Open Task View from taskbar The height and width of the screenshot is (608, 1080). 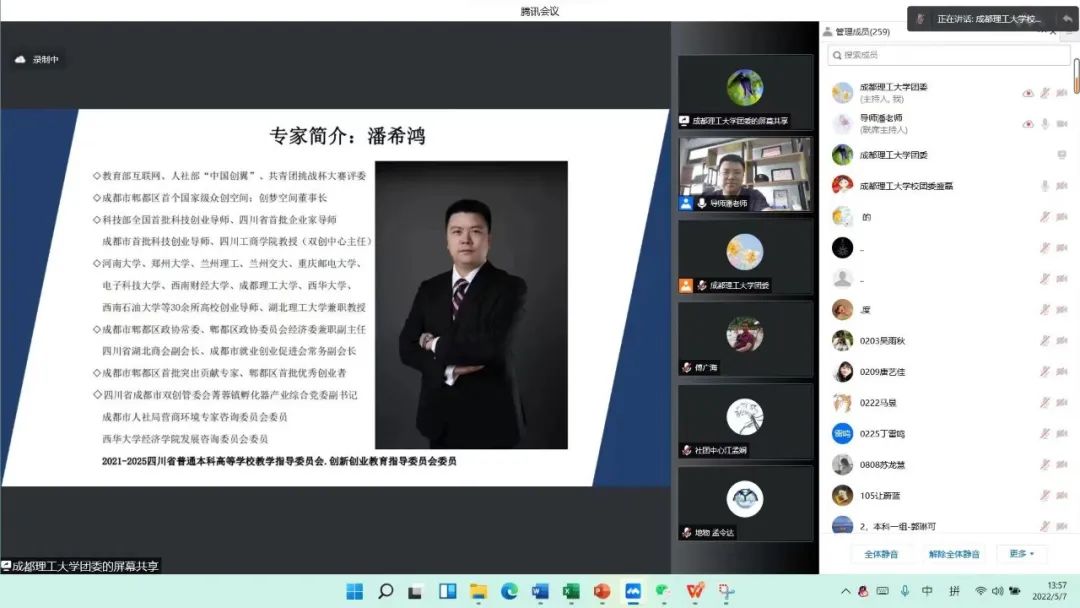(x=415, y=591)
